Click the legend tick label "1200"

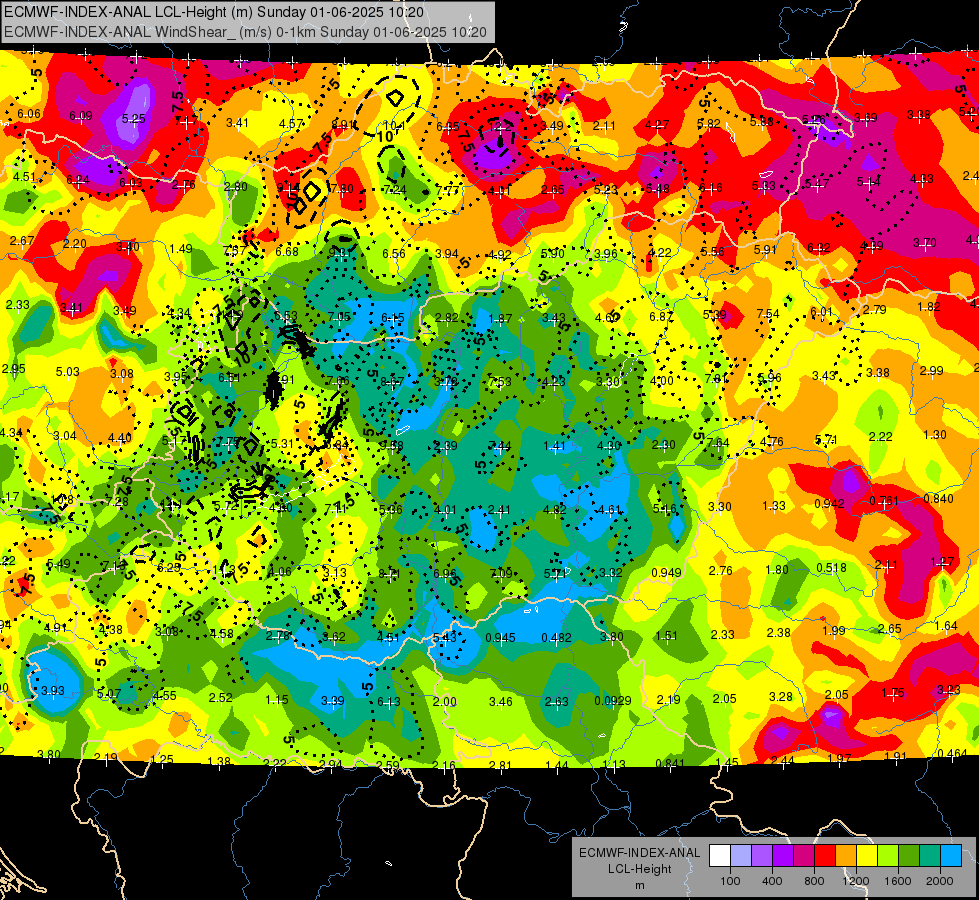(x=856, y=881)
